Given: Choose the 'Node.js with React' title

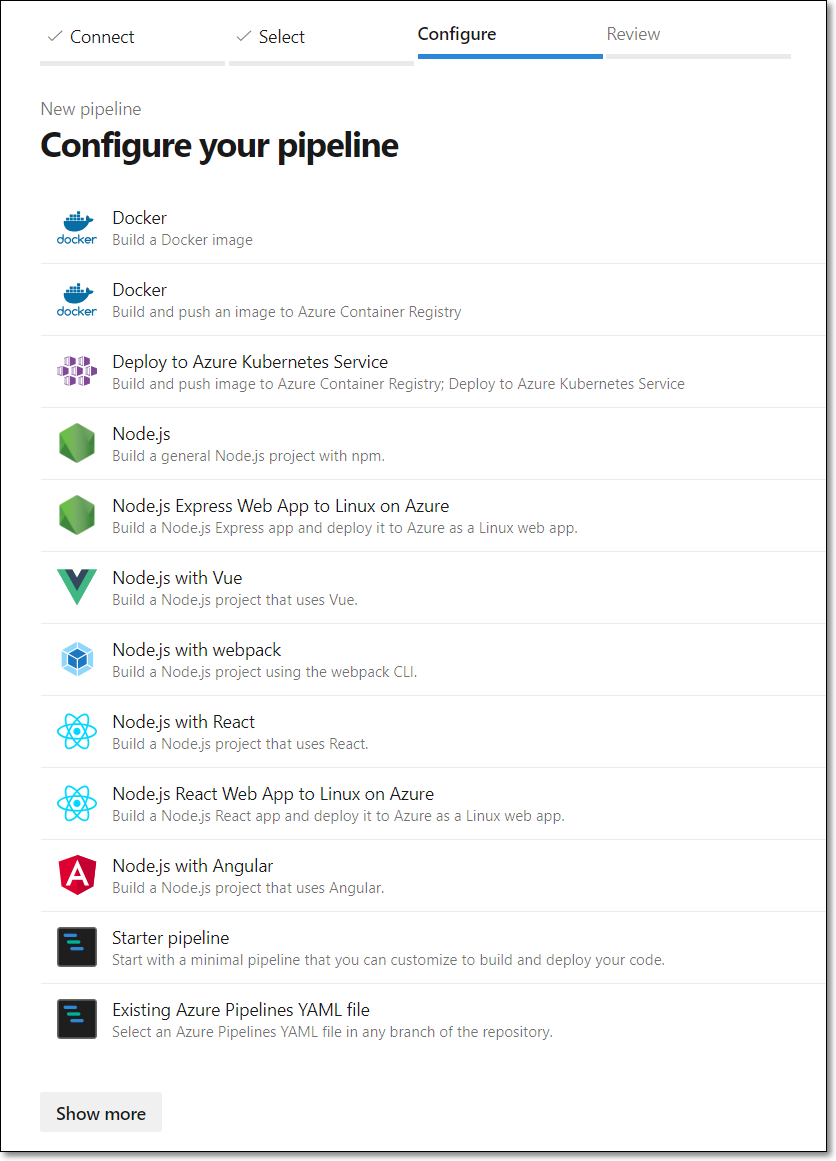Looking at the screenshot, I should 184,721.
